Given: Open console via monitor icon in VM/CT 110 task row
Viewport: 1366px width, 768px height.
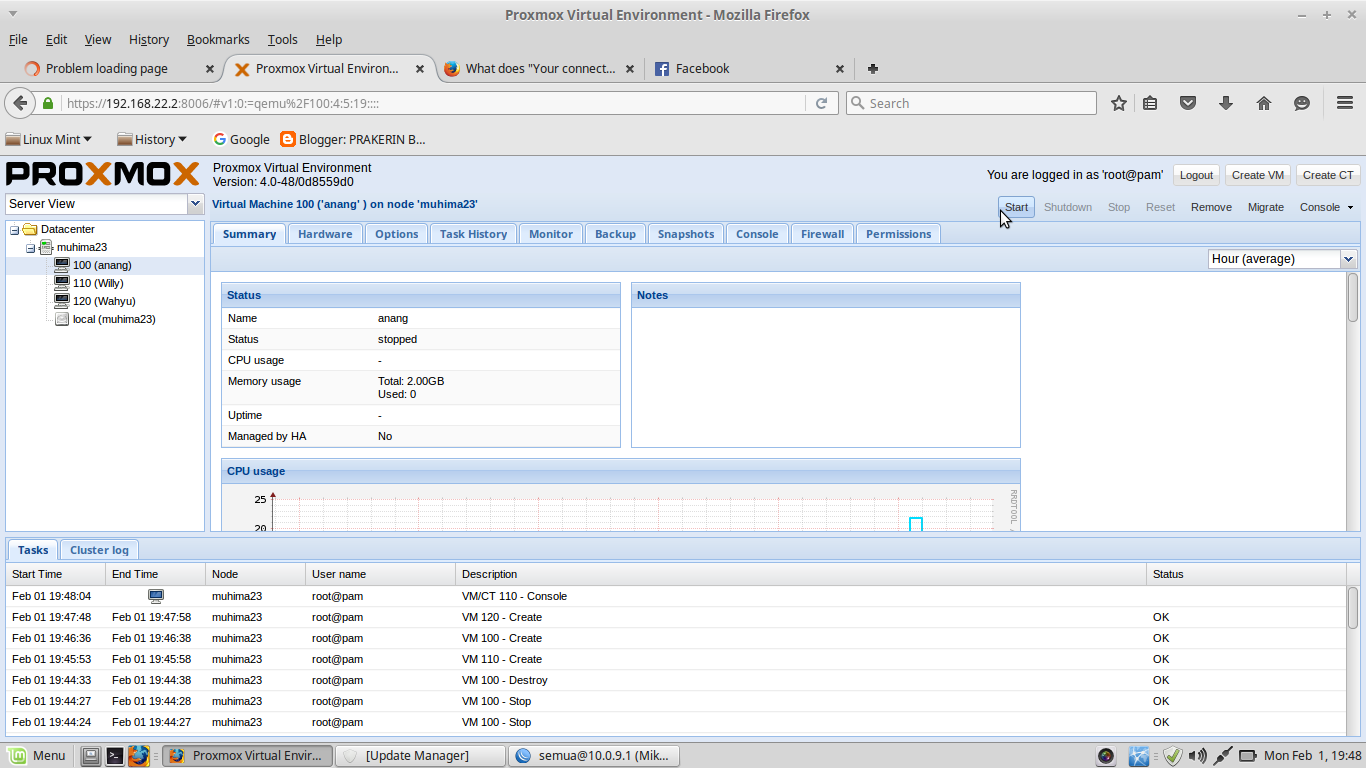Looking at the screenshot, I should (156, 595).
